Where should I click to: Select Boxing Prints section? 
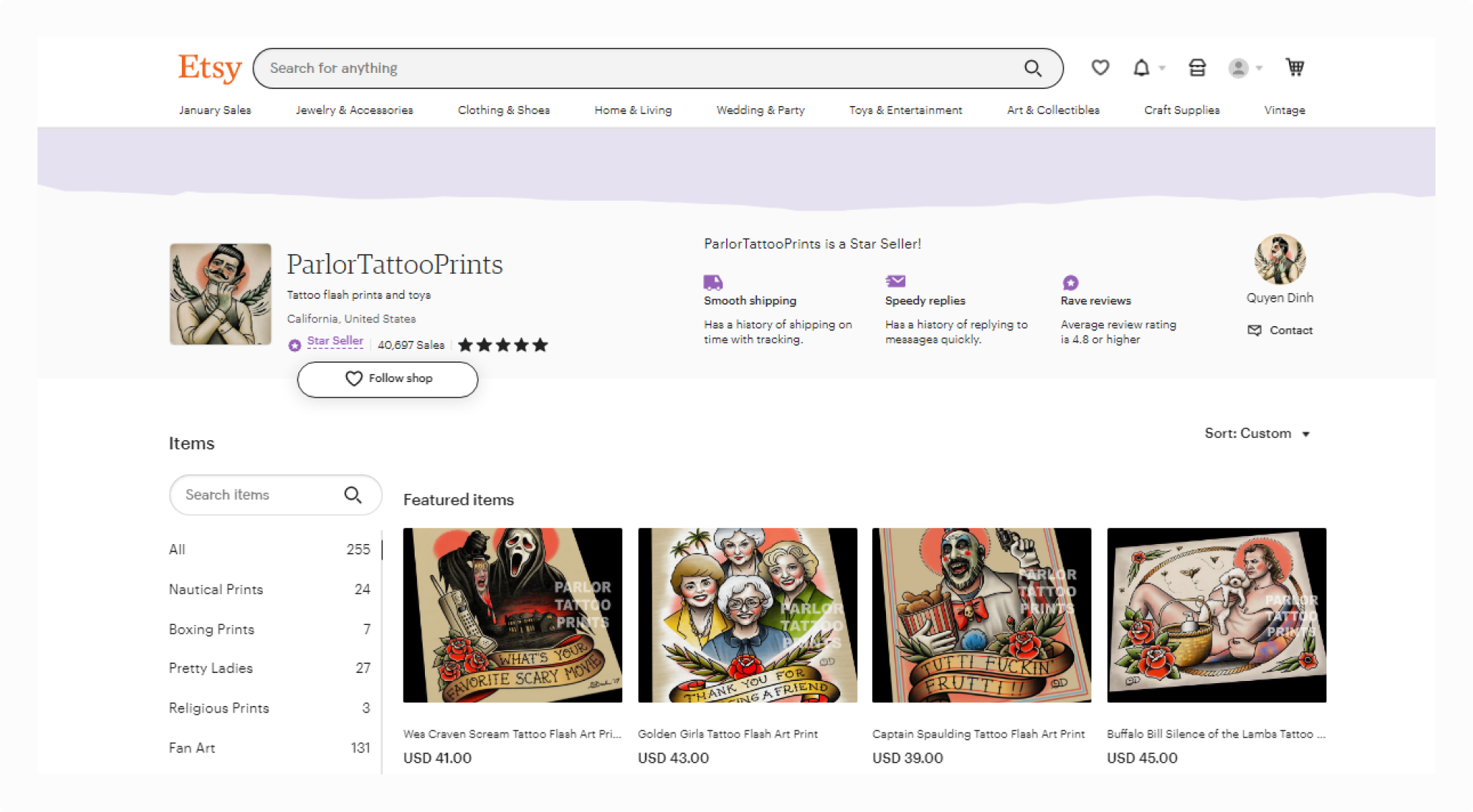click(x=270, y=629)
